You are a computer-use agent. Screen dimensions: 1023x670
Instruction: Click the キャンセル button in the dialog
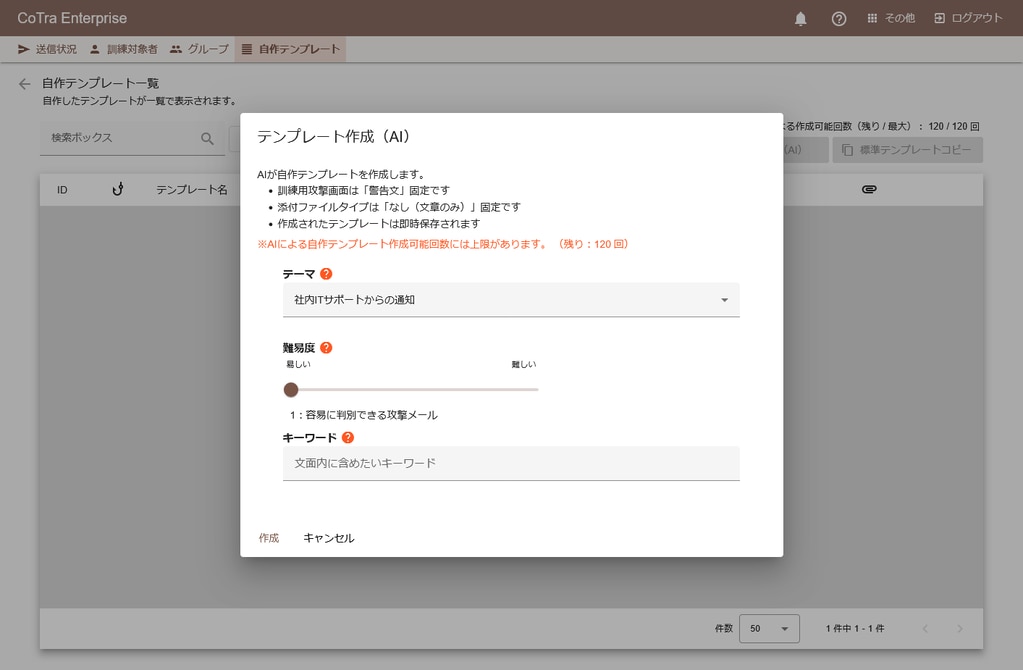click(329, 538)
